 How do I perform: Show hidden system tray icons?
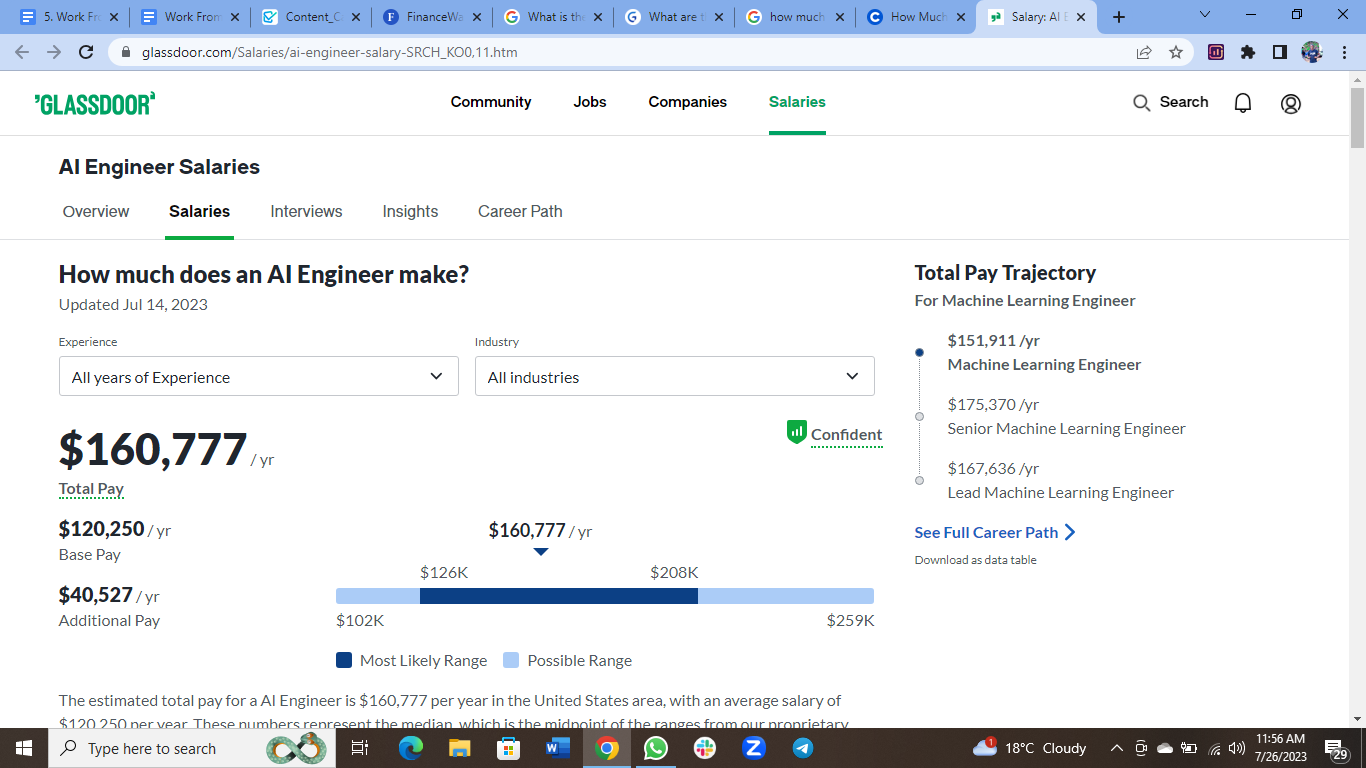(x=1116, y=748)
